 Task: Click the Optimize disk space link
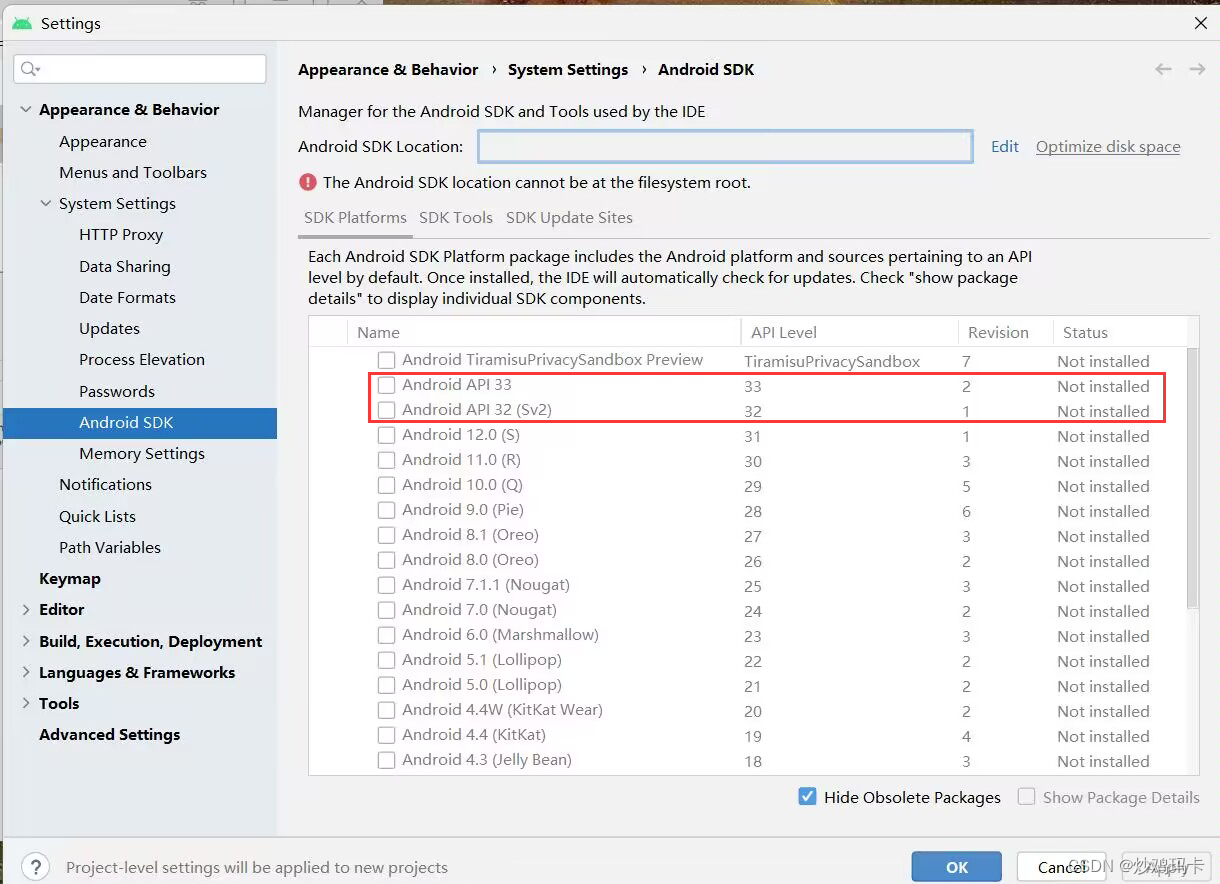pos(1108,146)
